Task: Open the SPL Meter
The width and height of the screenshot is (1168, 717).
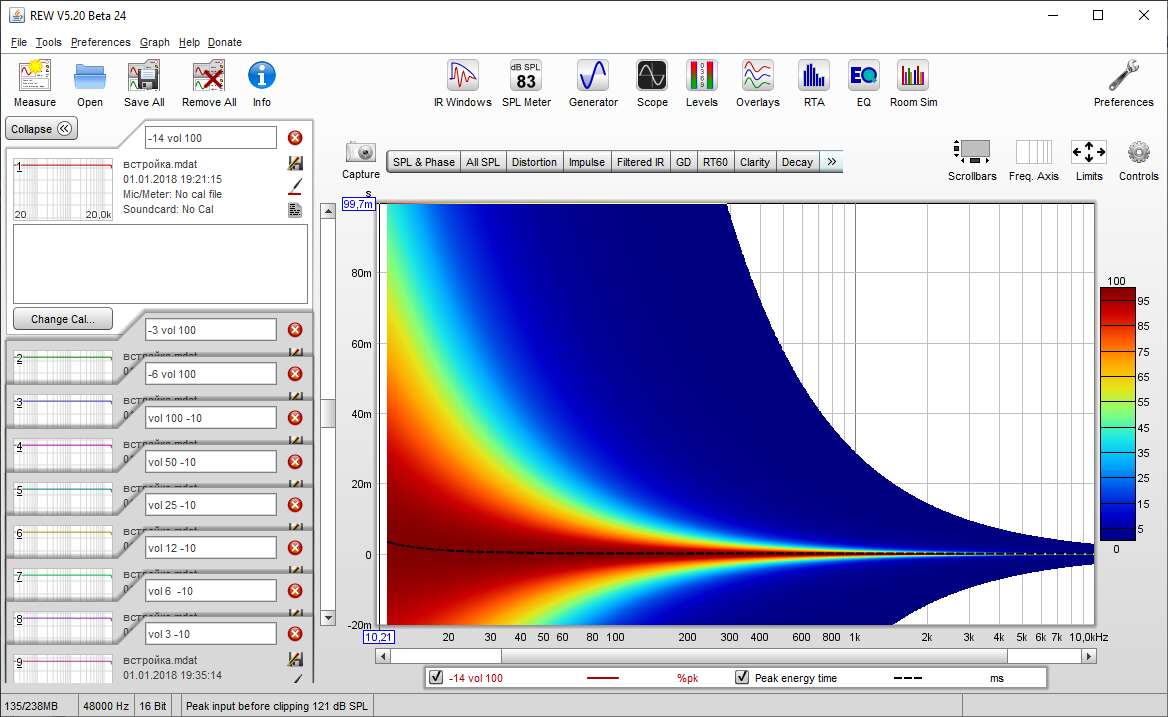Action: [526, 83]
